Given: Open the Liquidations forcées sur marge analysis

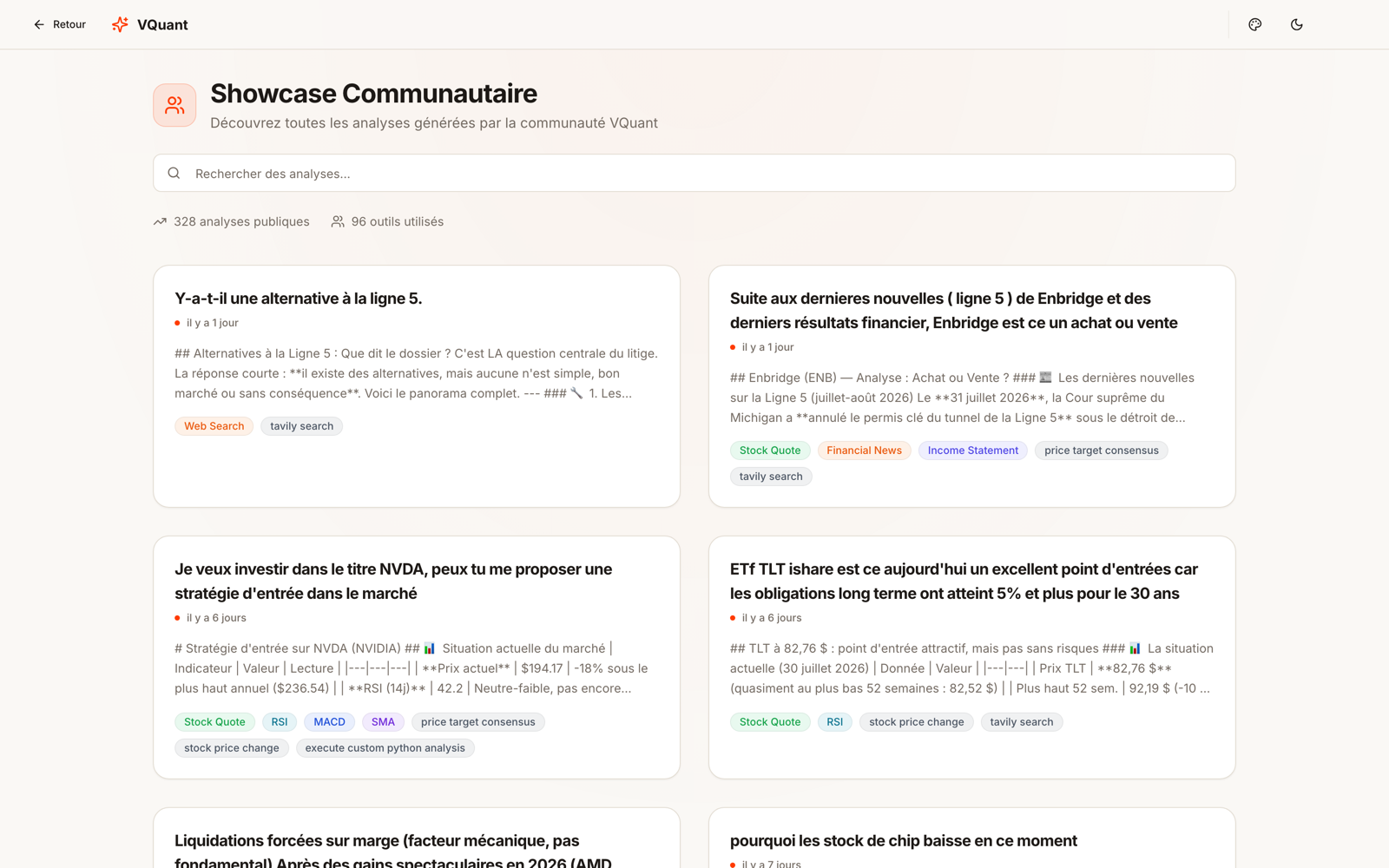Looking at the screenshot, I should point(393,851).
